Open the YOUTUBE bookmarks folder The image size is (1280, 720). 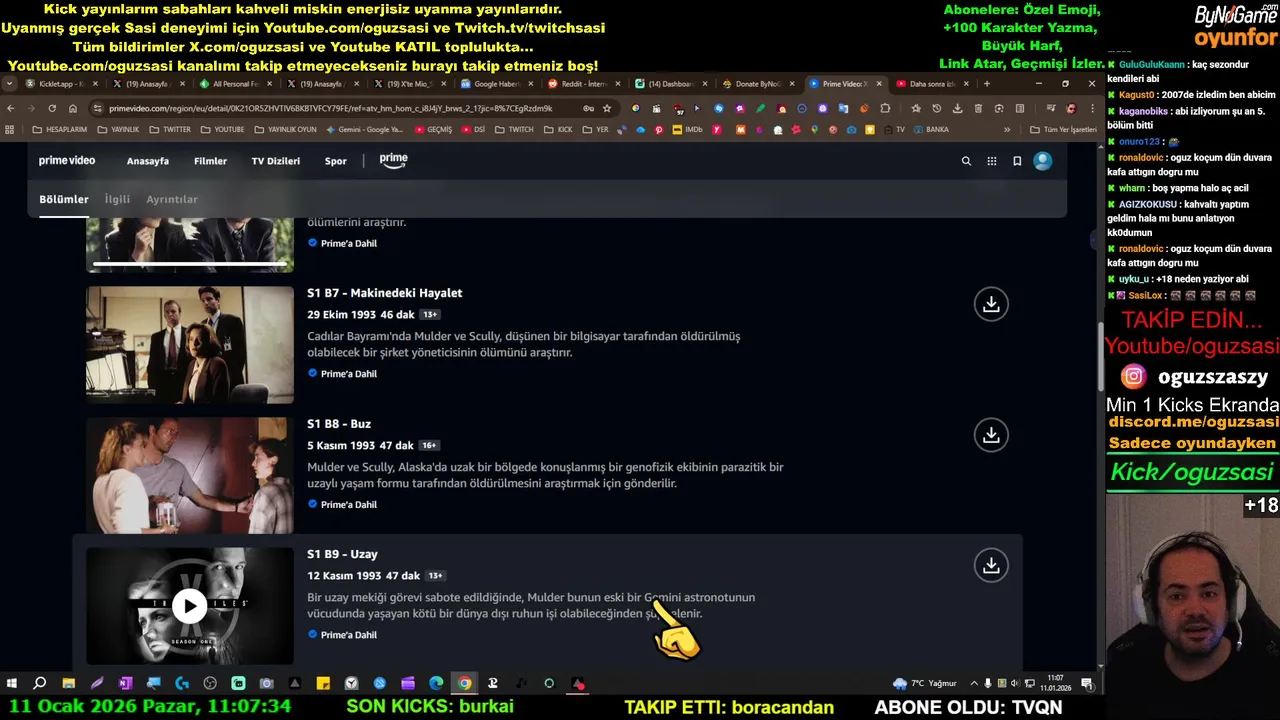tap(222, 129)
